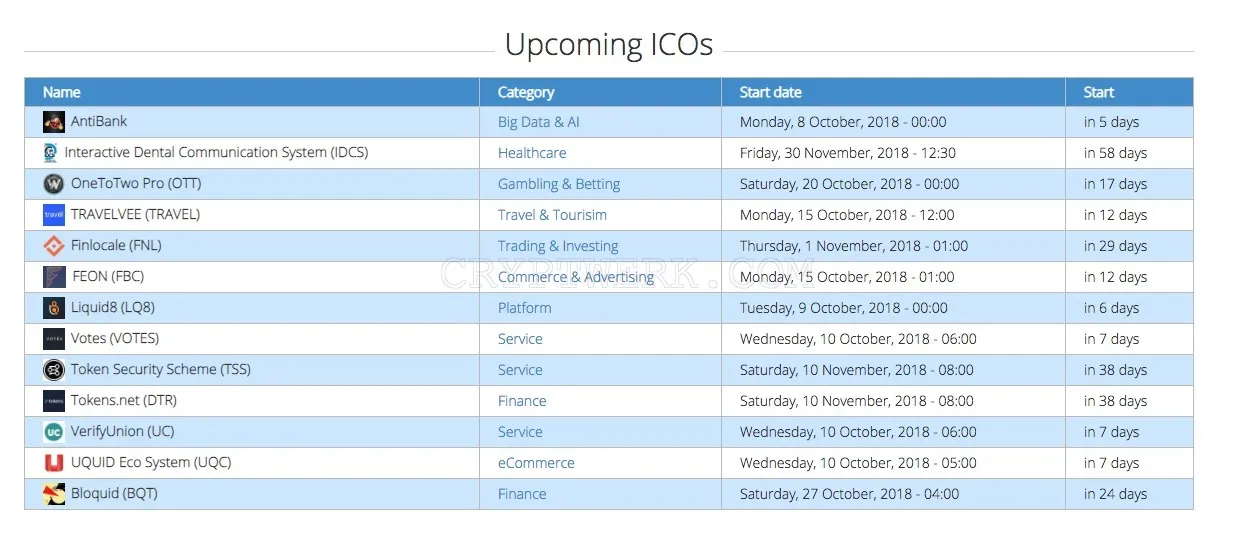
Task: Open the Tokens.net (DTR) listing
Action: (x=124, y=400)
